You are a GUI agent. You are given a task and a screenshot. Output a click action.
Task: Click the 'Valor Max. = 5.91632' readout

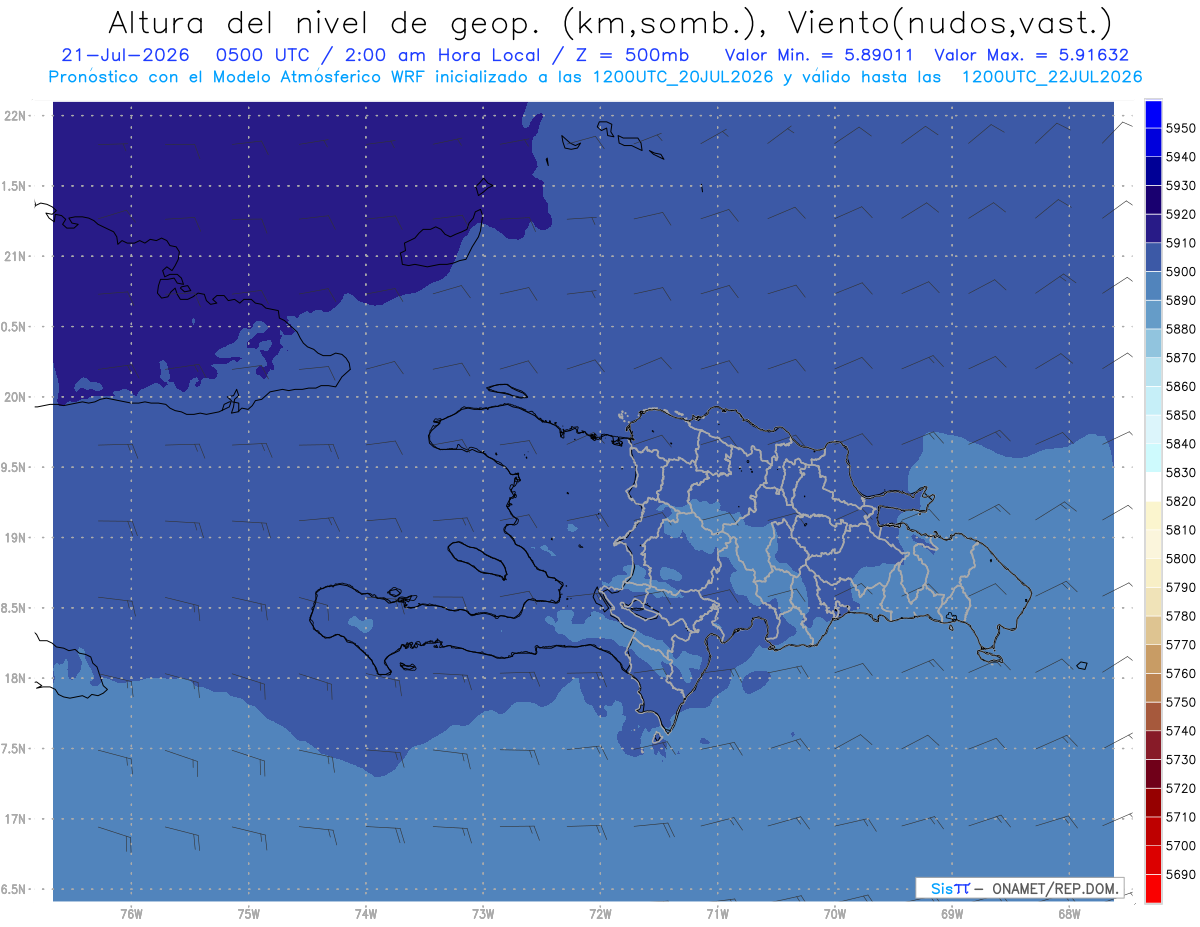coord(1030,55)
